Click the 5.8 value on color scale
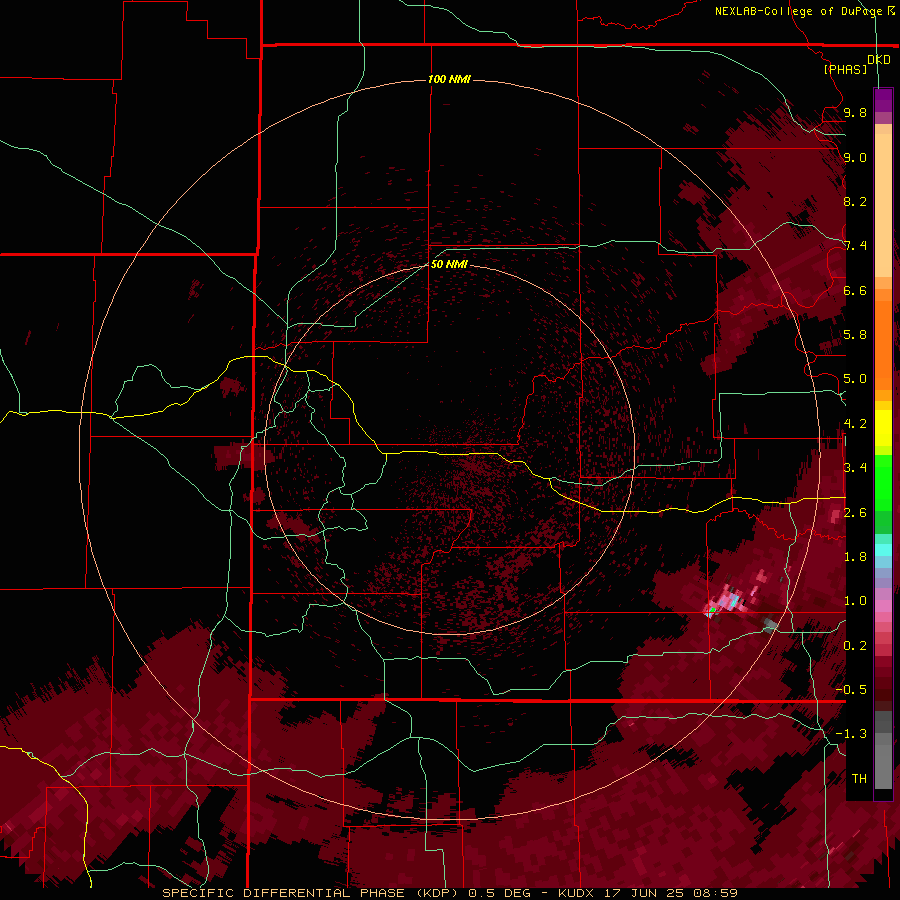 (x=855, y=335)
